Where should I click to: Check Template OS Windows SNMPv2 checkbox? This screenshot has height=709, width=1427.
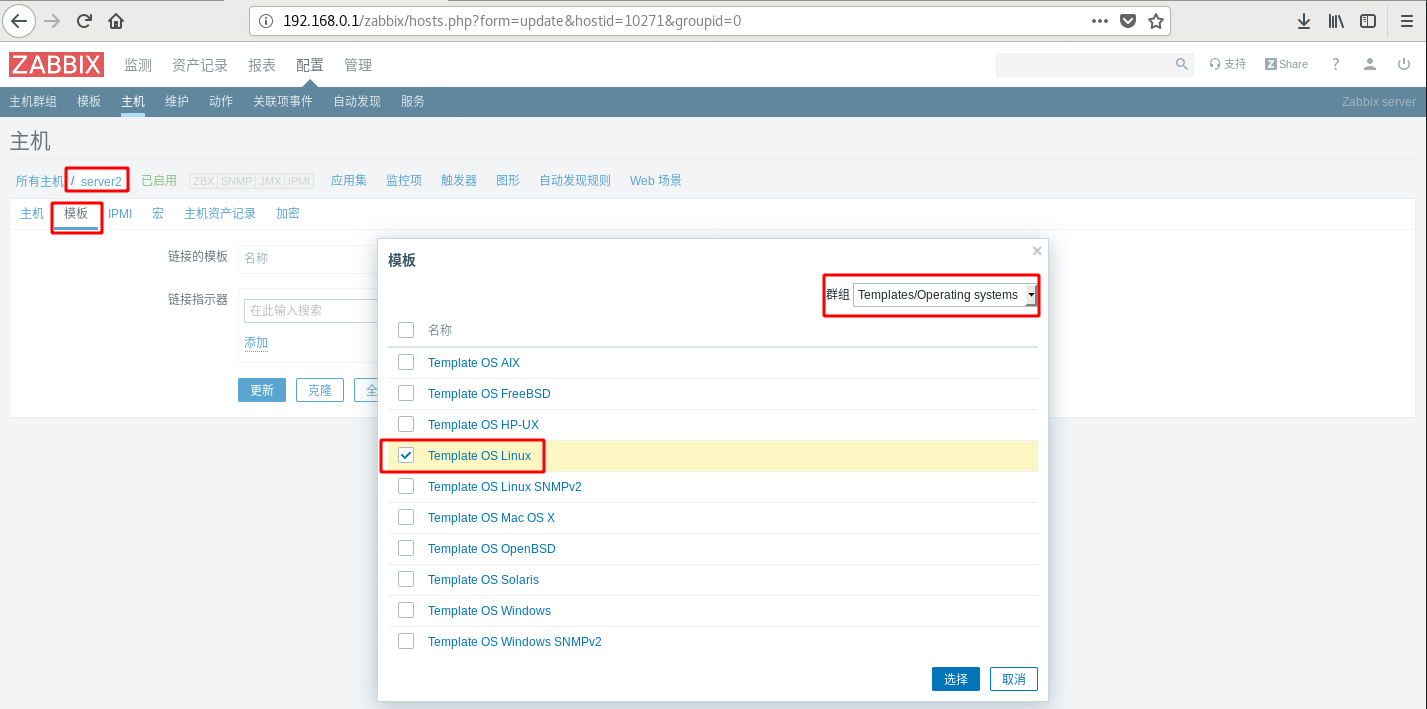406,641
